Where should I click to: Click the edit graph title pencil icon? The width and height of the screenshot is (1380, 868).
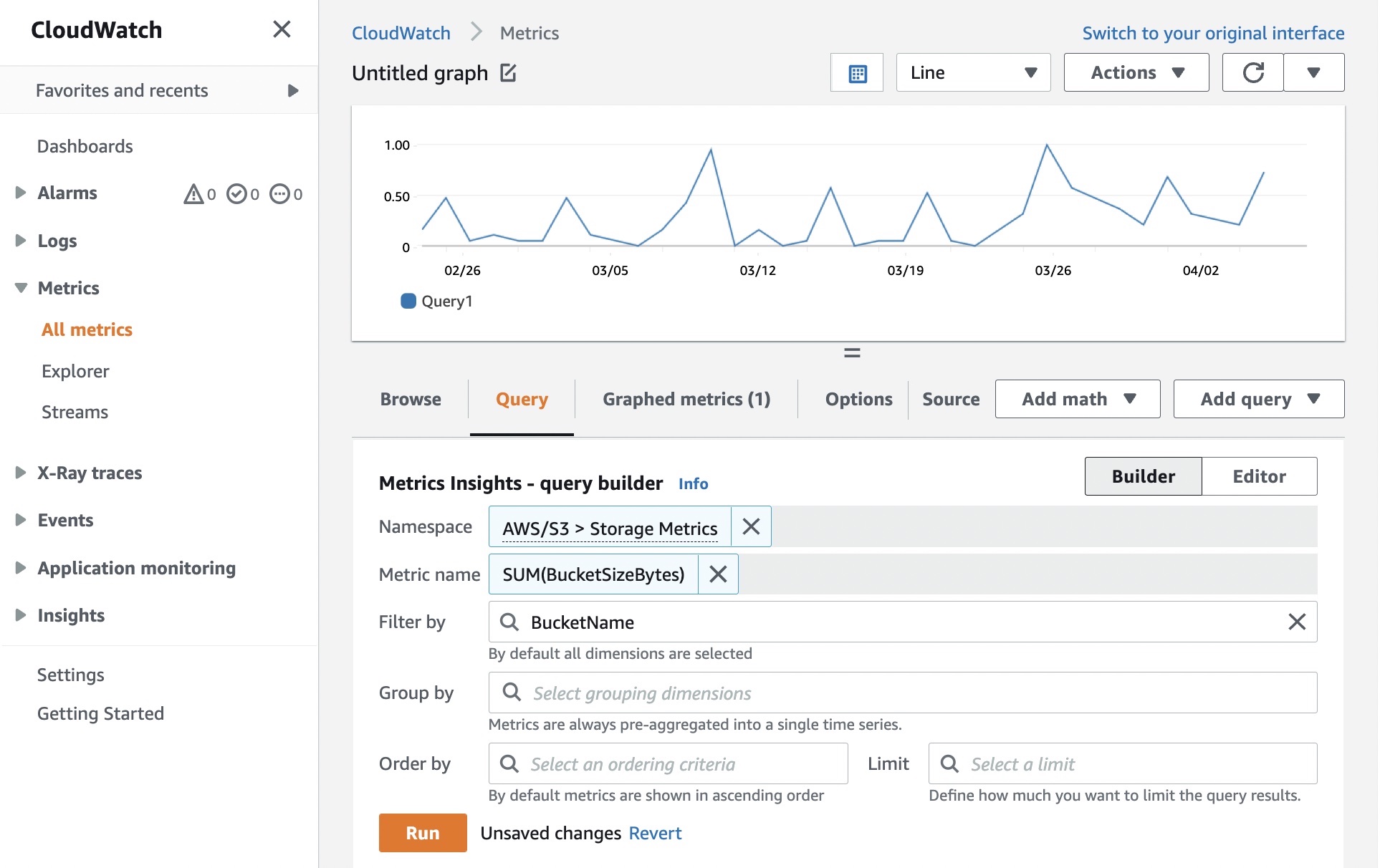point(508,73)
